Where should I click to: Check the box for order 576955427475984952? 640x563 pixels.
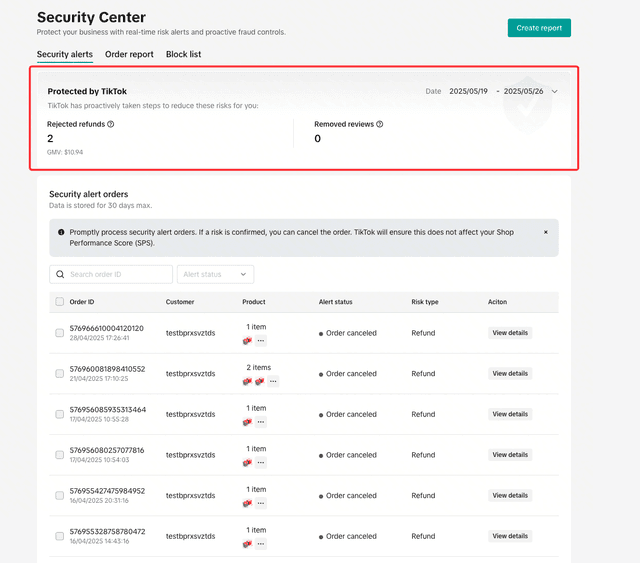[x=60, y=495]
